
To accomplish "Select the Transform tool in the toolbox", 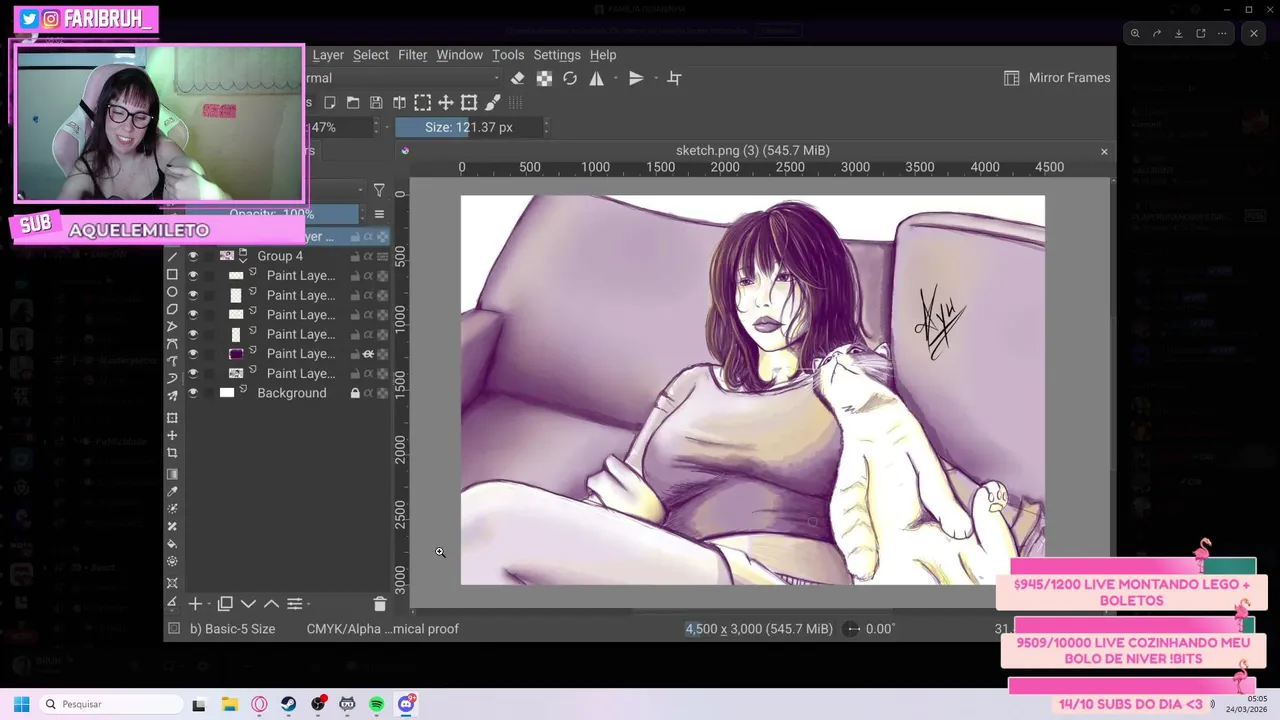I will pyautogui.click(x=172, y=418).
